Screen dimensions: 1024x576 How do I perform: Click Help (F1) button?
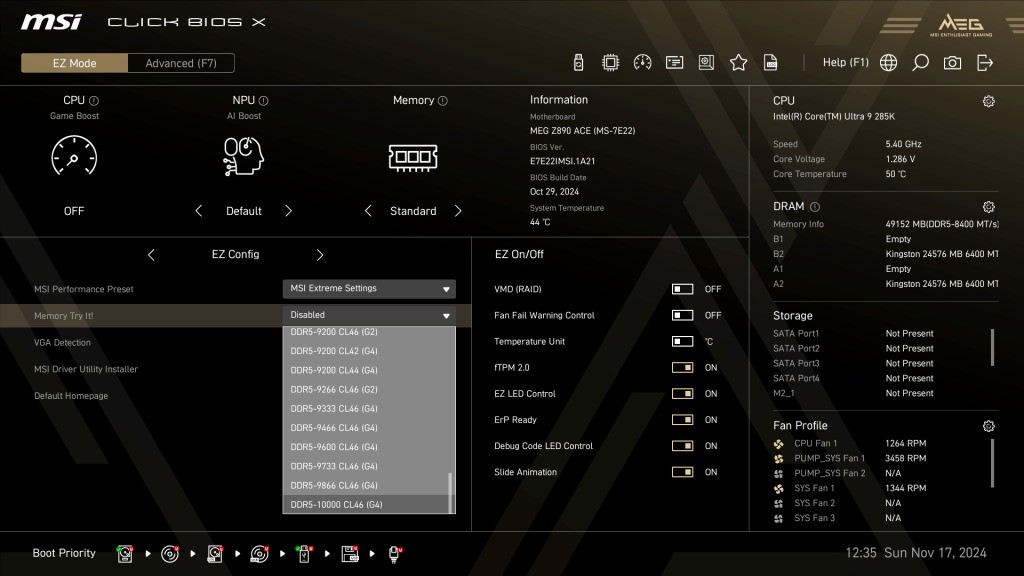tap(845, 63)
